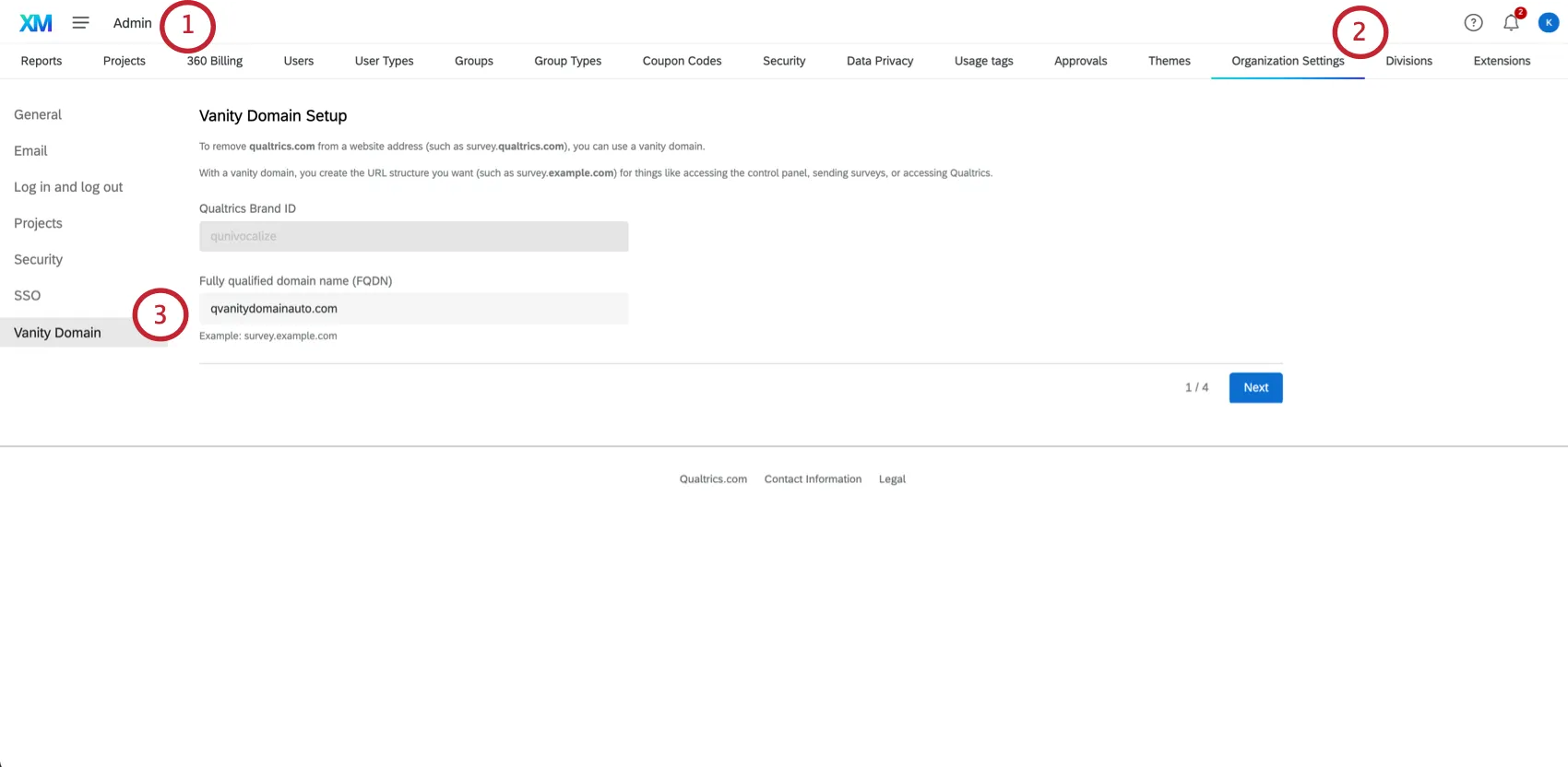Open the 360 Billing tab
Viewport: 1568px width, 767px height.
pyautogui.click(x=215, y=61)
